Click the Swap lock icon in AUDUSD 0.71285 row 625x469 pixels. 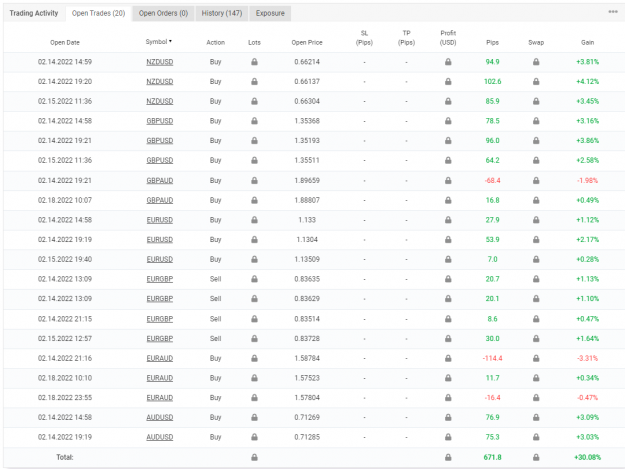click(536, 437)
